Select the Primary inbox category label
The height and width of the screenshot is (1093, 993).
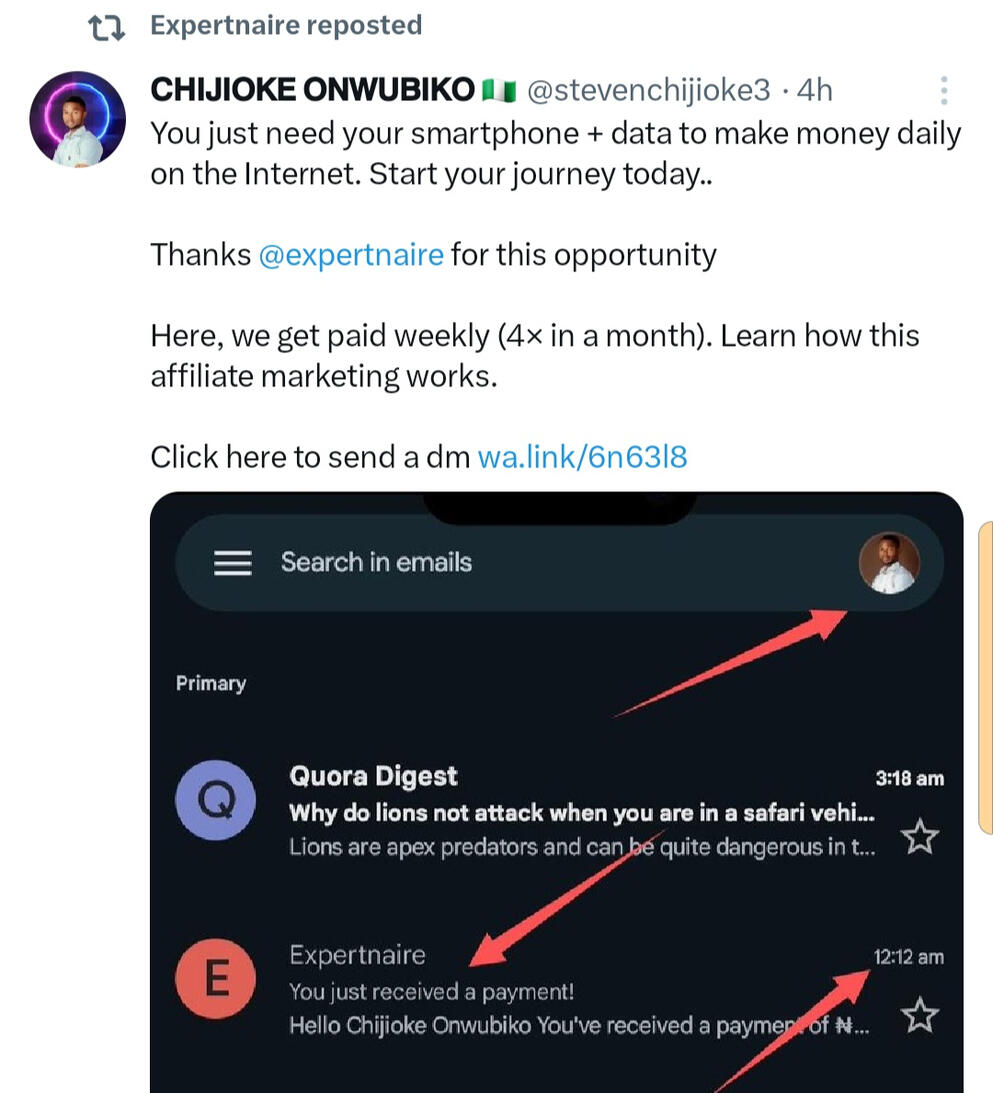pyautogui.click(x=211, y=684)
